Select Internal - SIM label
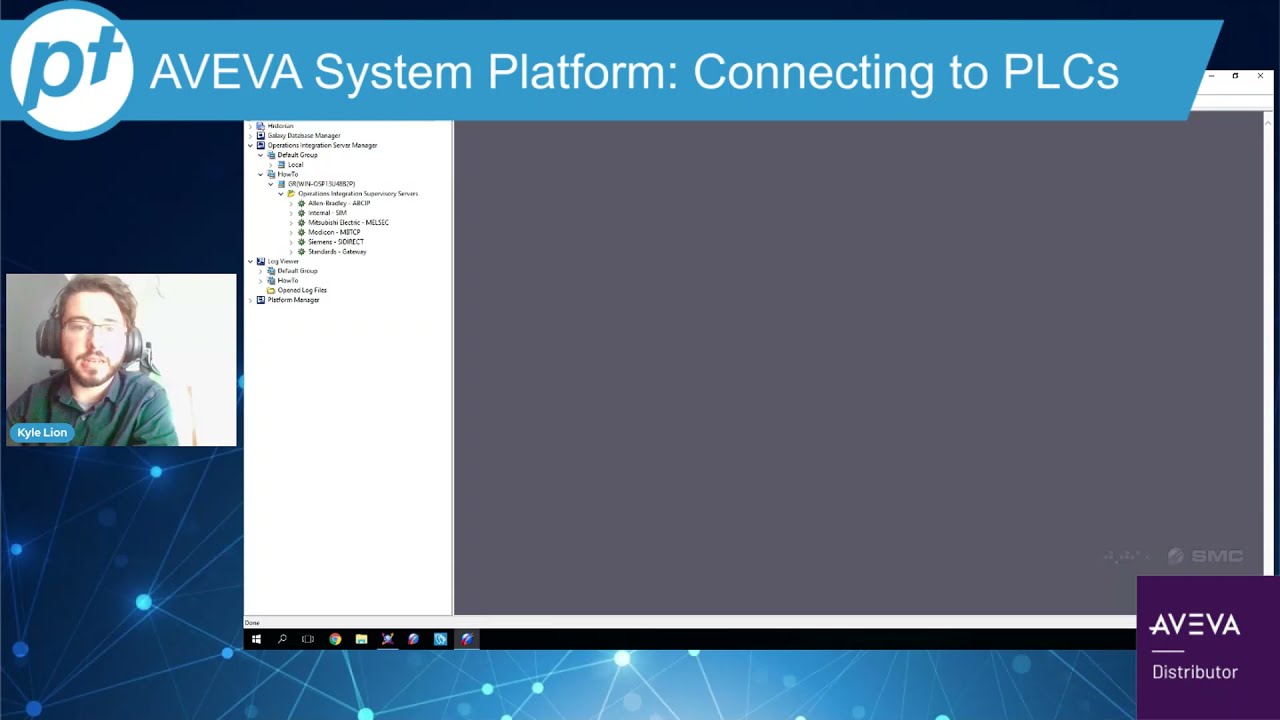1280x720 pixels. (x=327, y=213)
